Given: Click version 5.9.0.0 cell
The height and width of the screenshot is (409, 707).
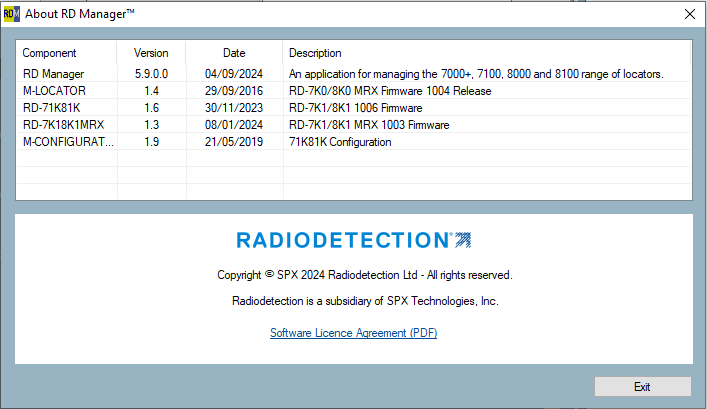Looking at the screenshot, I should click(151, 74).
